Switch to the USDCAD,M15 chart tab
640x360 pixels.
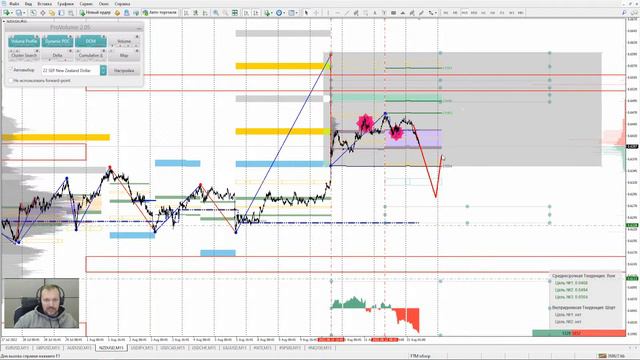pyautogui.click(x=172, y=348)
